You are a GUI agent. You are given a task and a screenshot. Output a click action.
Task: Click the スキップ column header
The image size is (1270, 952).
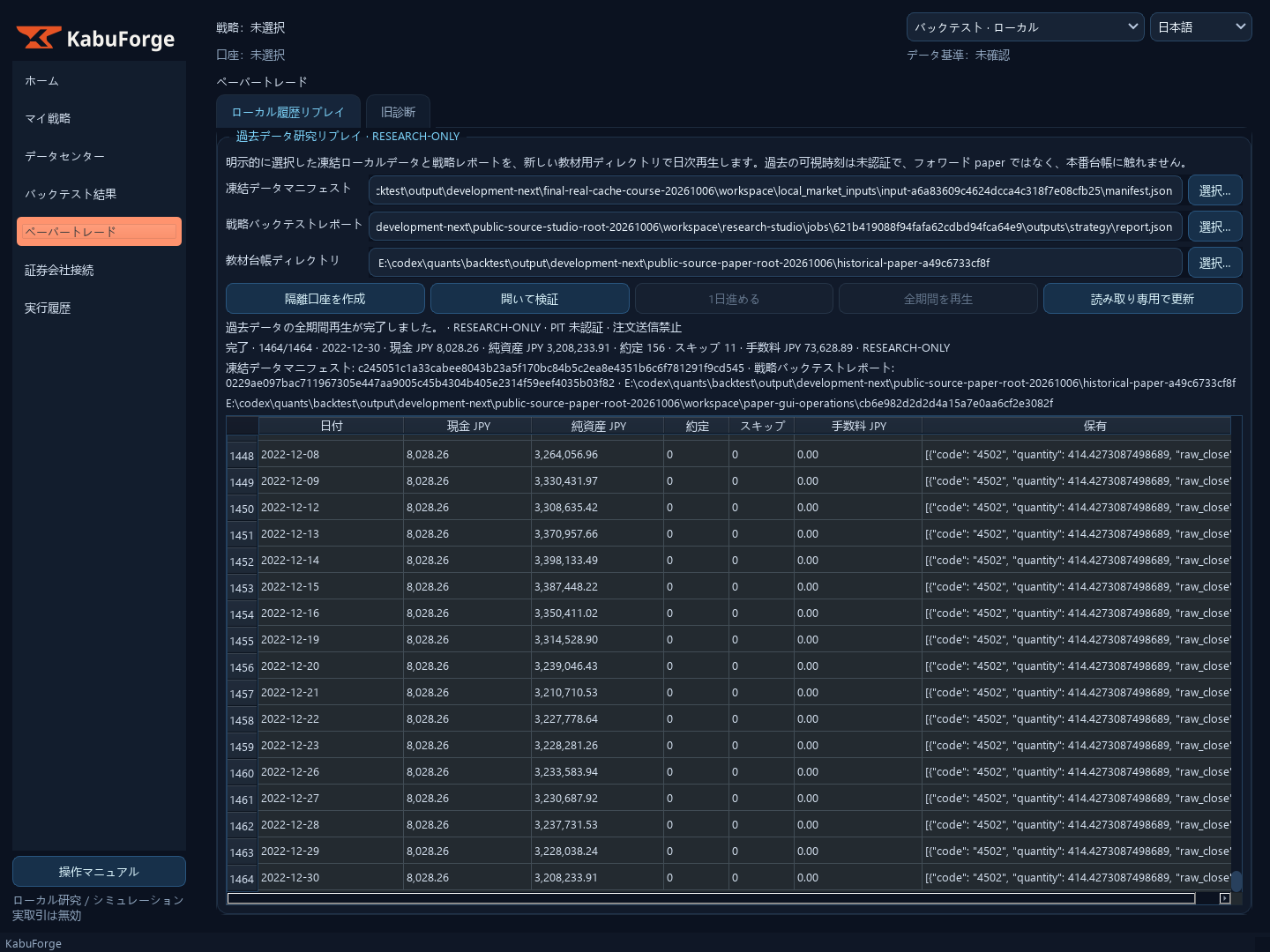pos(762,426)
